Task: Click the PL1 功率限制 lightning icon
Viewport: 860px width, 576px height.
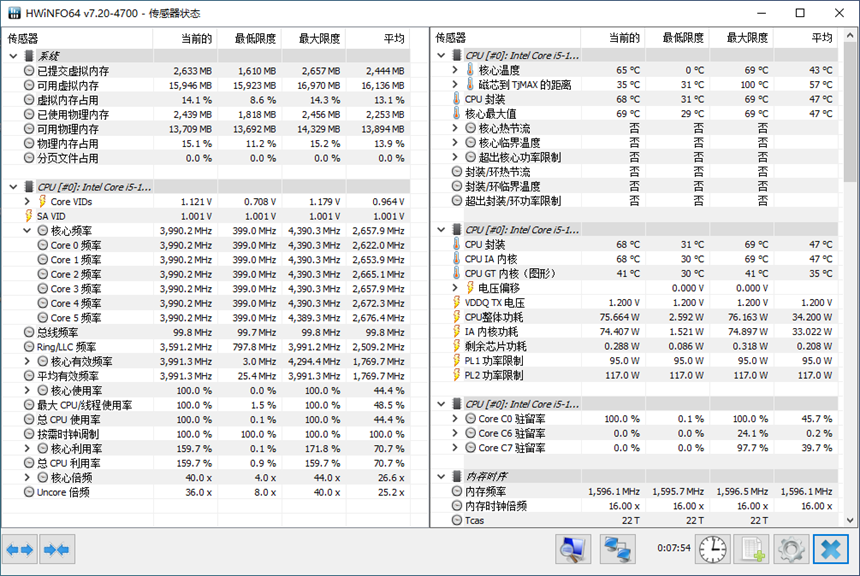Action: (456, 360)
